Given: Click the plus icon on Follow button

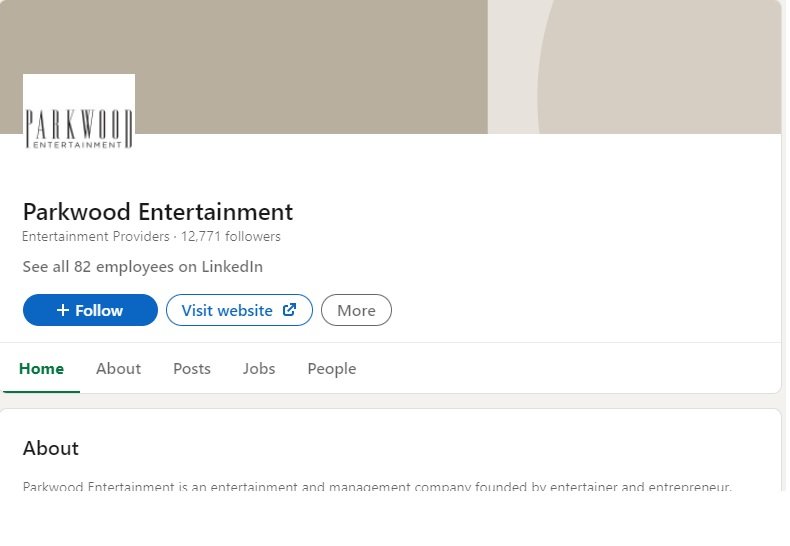Looking at the screenshot, I should point(62,310).
